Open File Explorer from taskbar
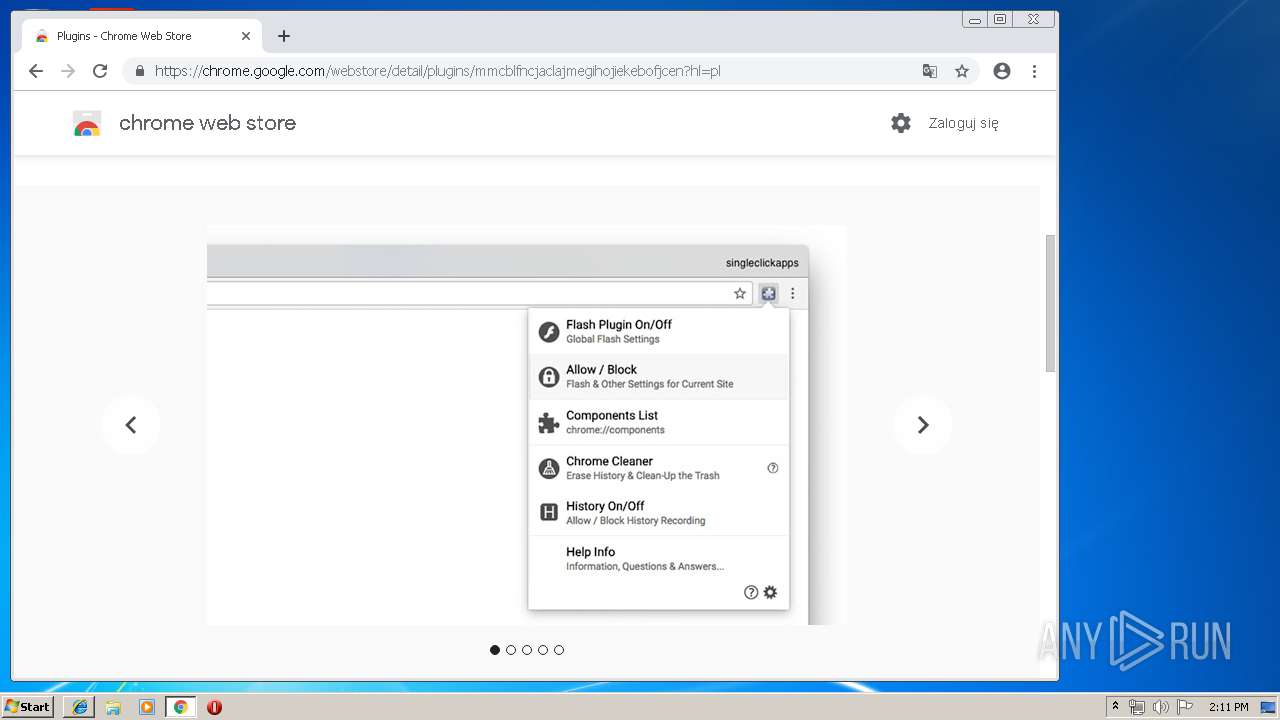This screenshot has width=1280, height=720. [x=113, y=707]
